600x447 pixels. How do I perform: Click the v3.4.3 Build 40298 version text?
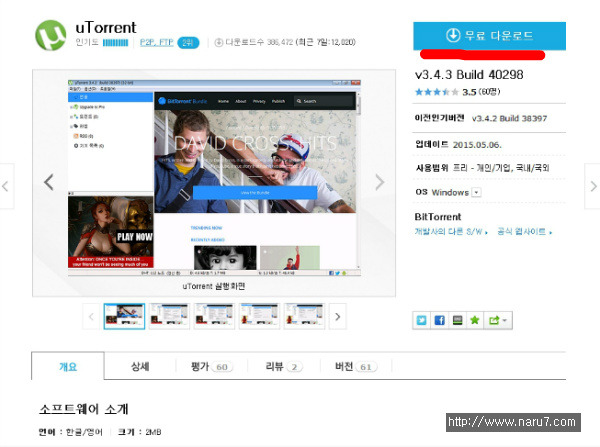click(x=469, y=75)
